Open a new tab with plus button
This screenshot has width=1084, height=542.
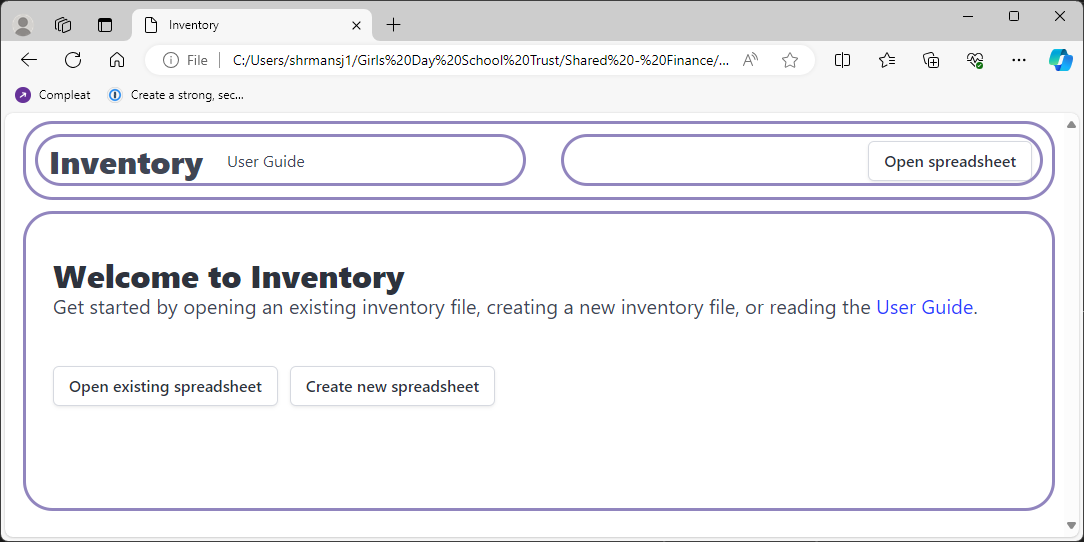(x=394, y=25)
